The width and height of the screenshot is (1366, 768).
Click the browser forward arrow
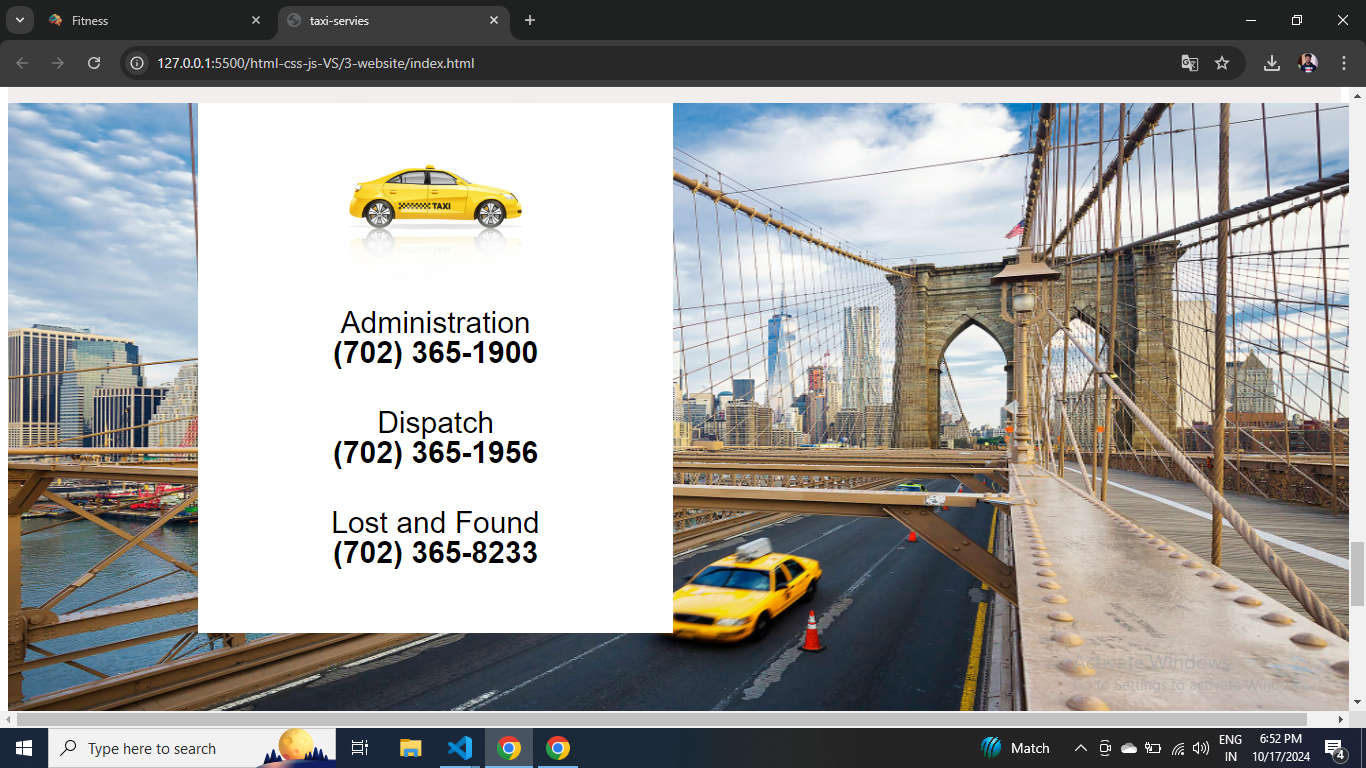58,63
